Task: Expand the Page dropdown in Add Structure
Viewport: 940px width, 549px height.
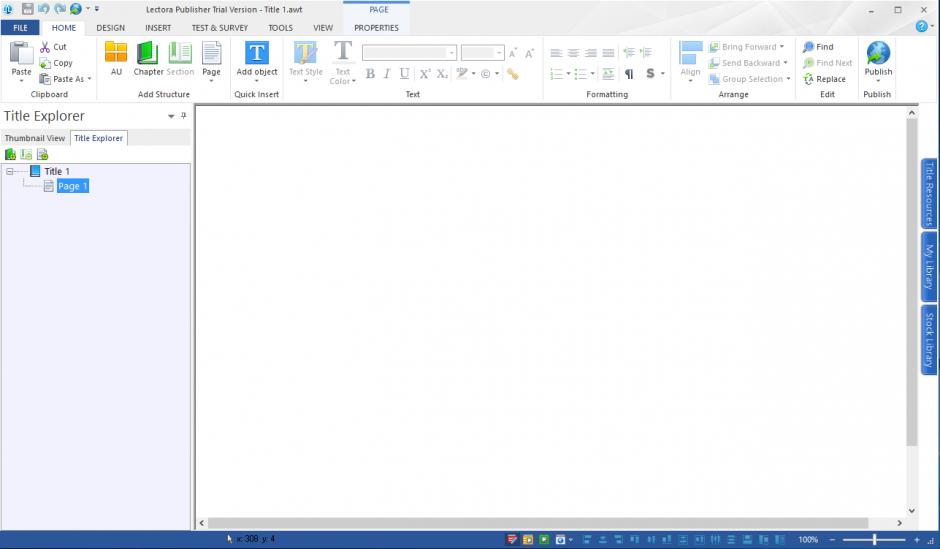Action: [x=211, y=80]
